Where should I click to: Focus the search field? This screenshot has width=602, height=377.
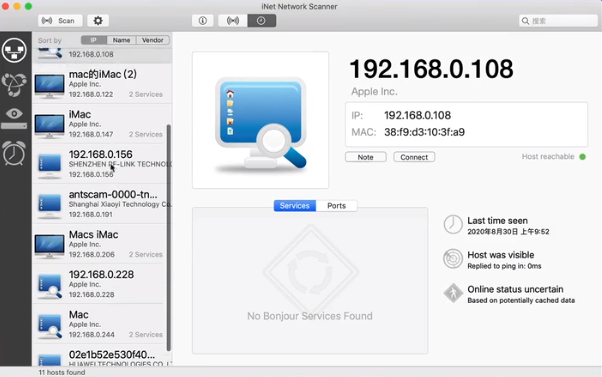pos(558,21)
